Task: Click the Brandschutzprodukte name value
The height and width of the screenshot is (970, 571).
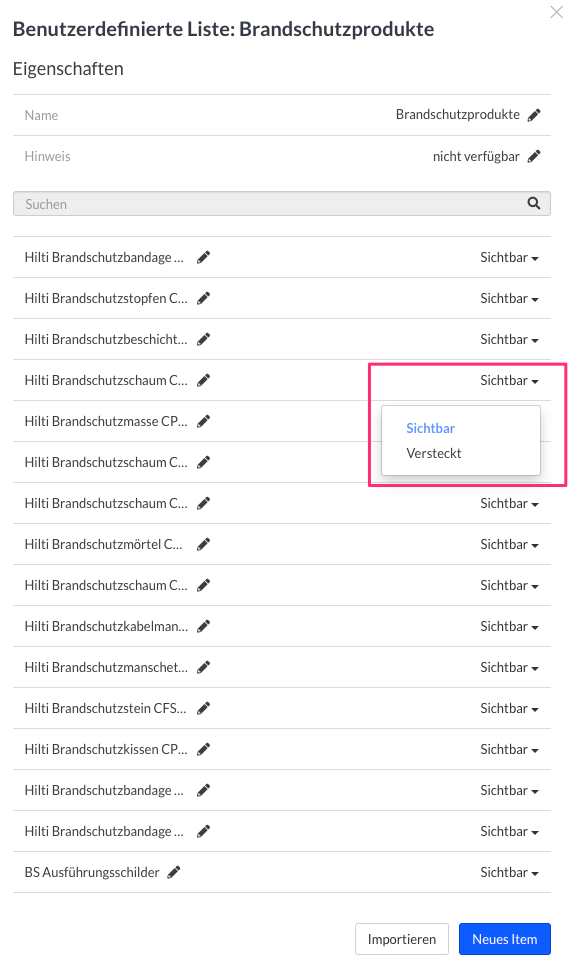Action: coord(458,115)
